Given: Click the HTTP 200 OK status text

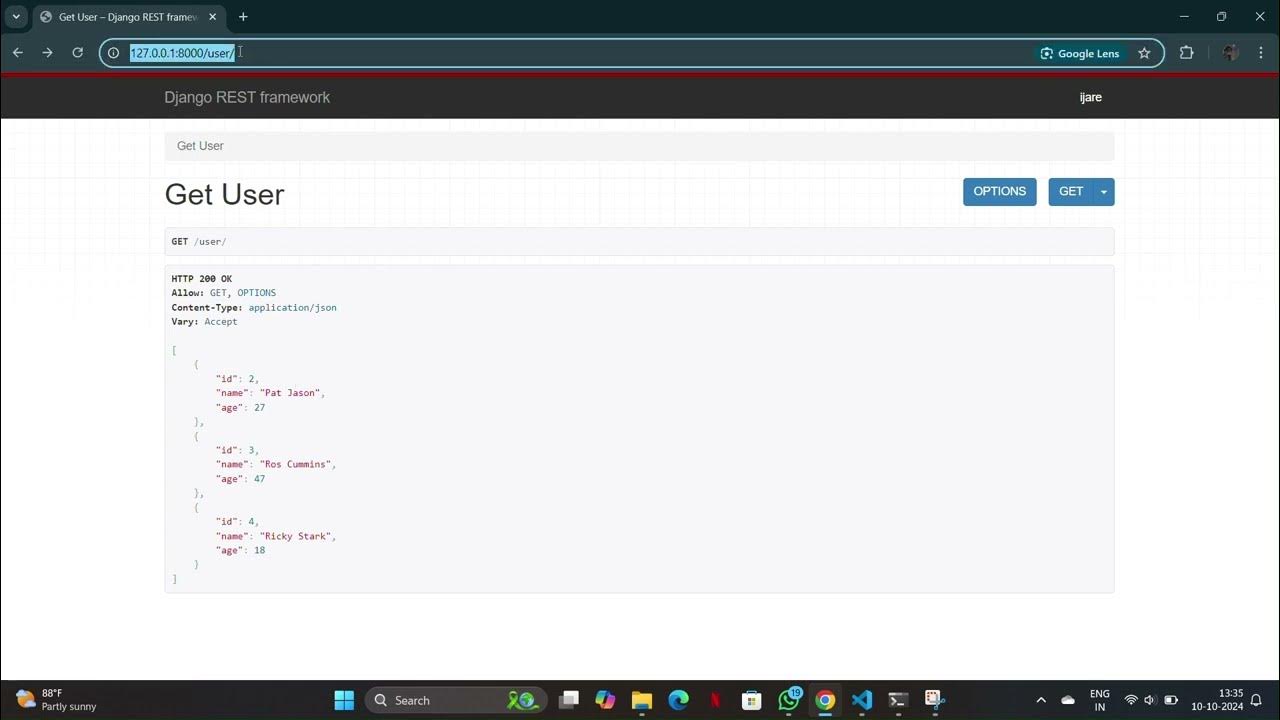Looking at the screenshot, I should click(201, 279).
